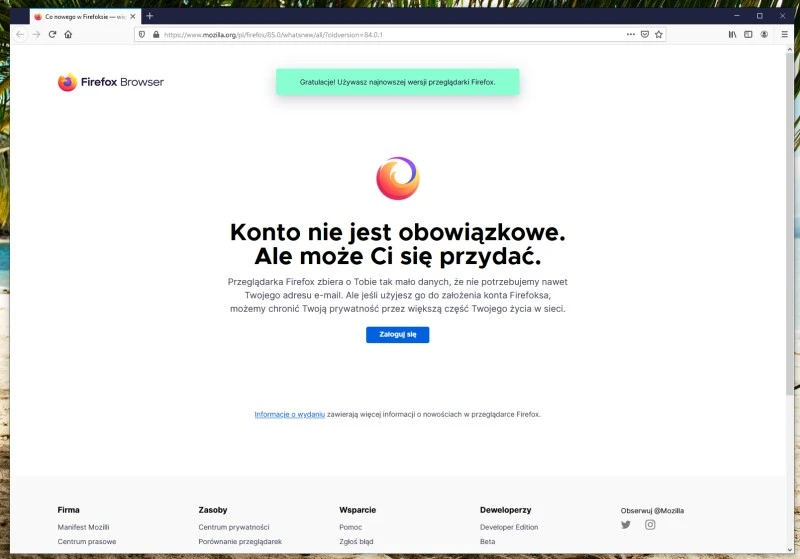Click the green Gratulacje notification banner
The width and height of the screenshot is (800, 559).
397,82
